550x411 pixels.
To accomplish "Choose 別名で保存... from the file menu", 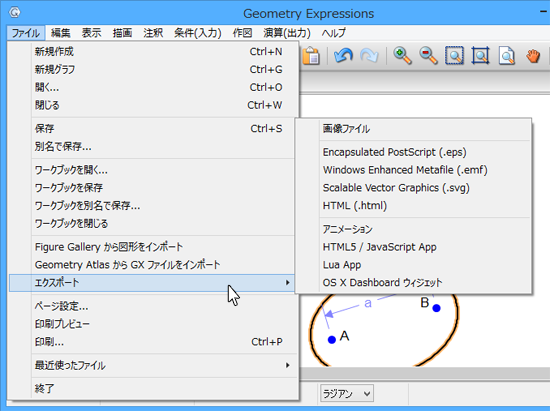I will [x=63, y=146].
